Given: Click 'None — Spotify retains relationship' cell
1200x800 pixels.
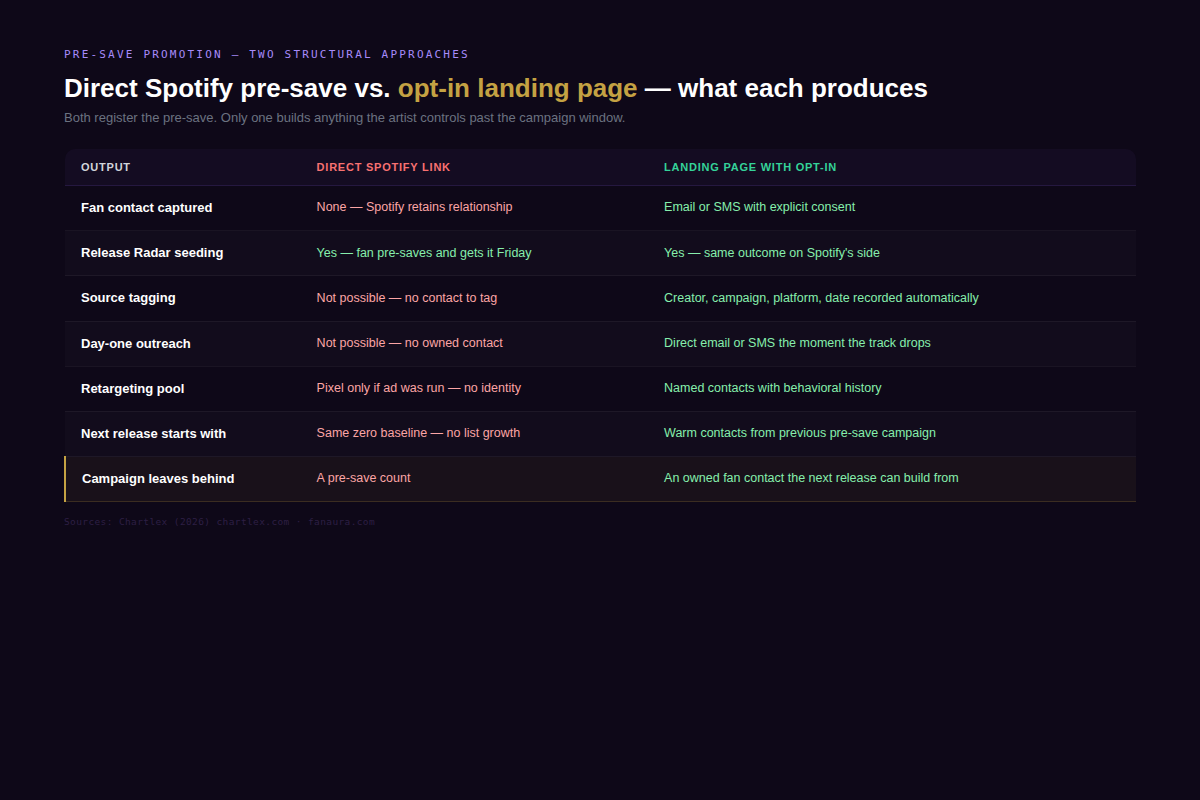Looking at the screenshot, I should (414, 207).
